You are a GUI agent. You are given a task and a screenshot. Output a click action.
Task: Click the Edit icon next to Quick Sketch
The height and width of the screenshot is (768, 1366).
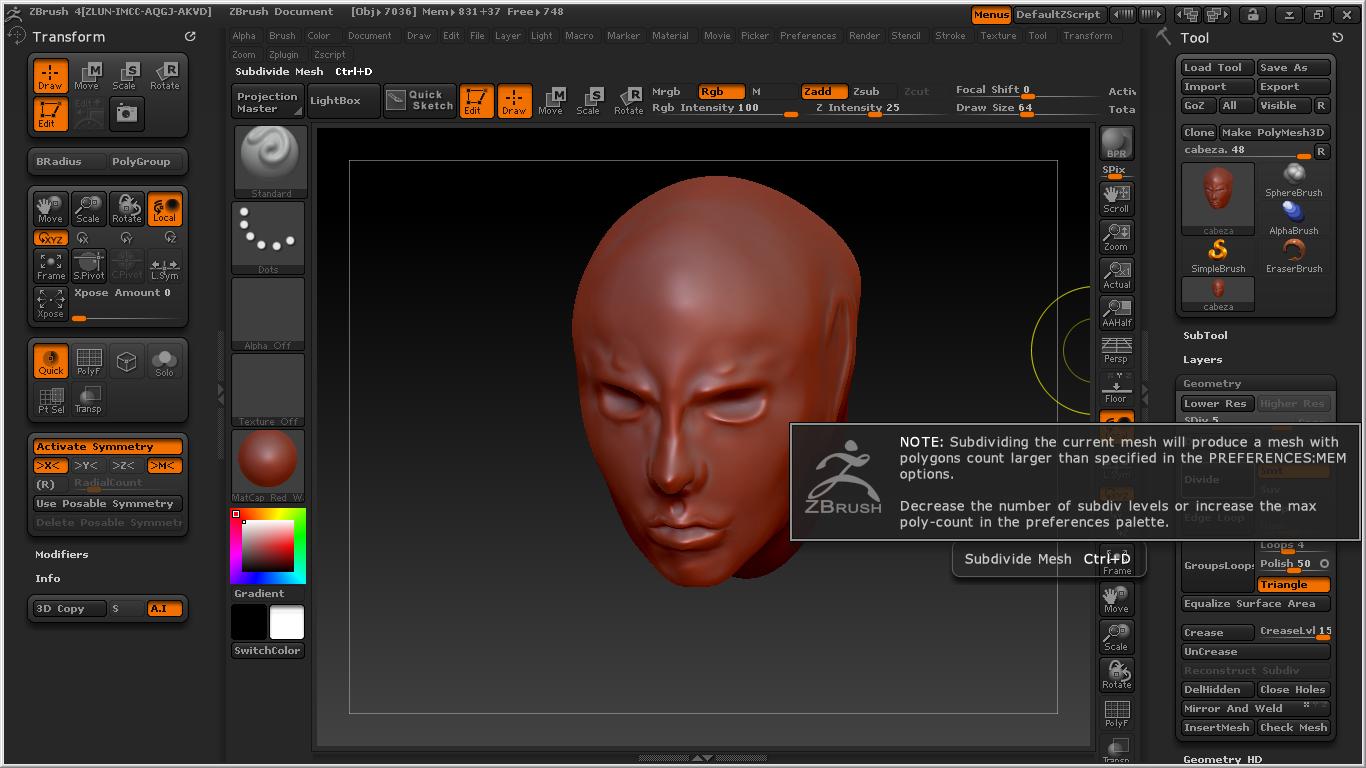pyautogui.click(x=476, y=100)
